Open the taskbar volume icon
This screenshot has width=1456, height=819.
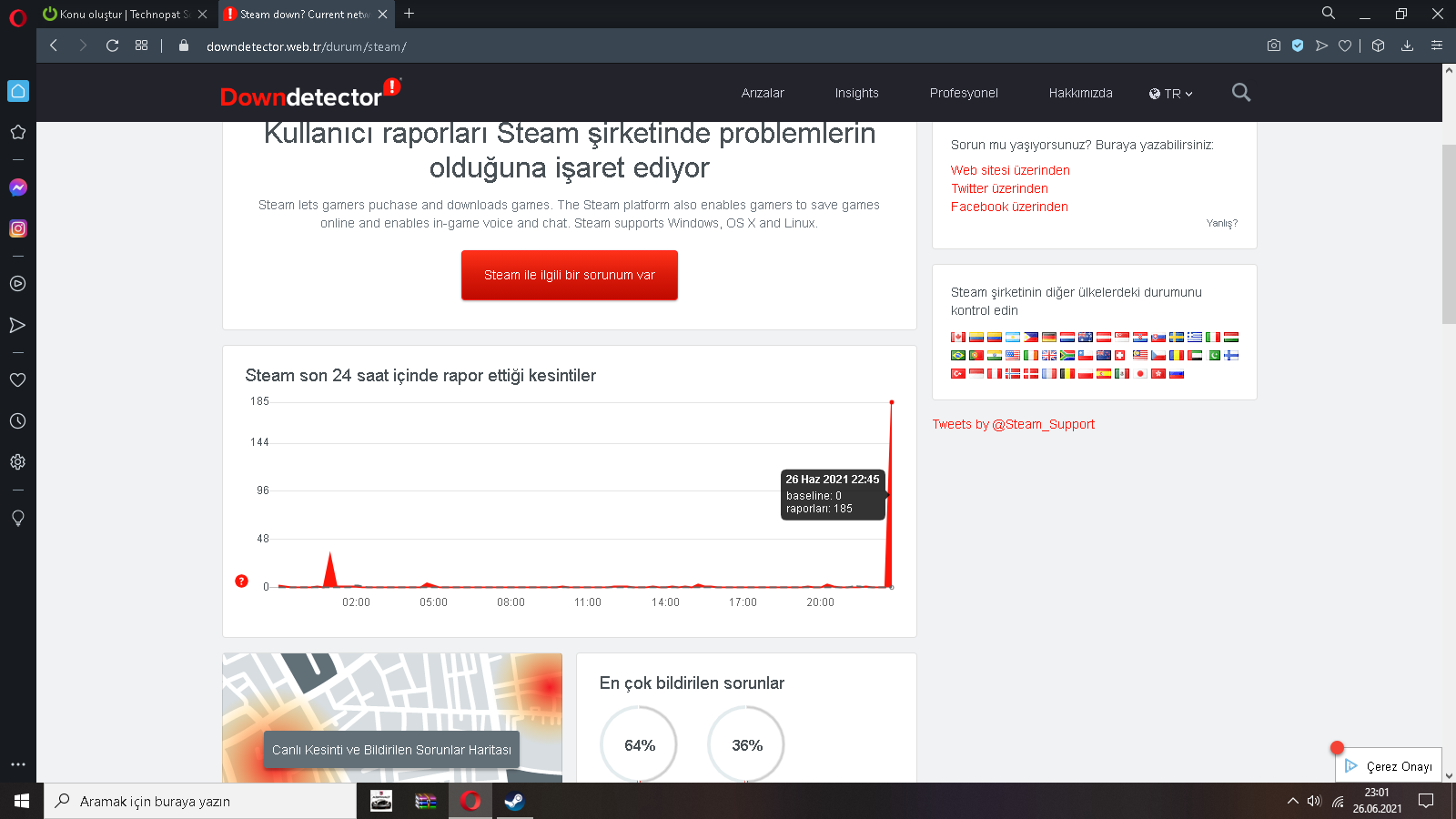(1314, 801)
